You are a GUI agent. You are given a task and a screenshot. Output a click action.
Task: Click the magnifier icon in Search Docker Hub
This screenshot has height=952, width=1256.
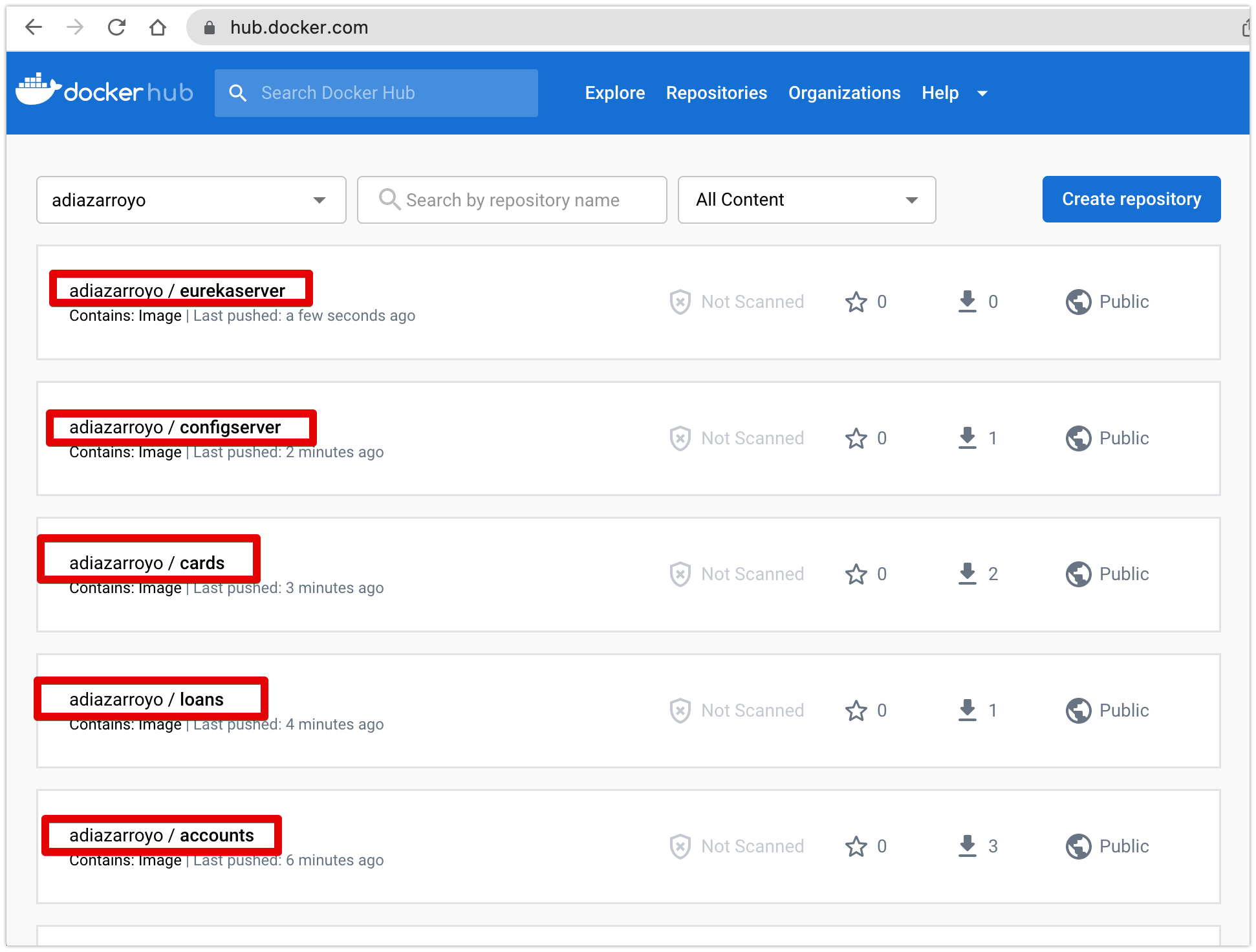tap(237, 93)
